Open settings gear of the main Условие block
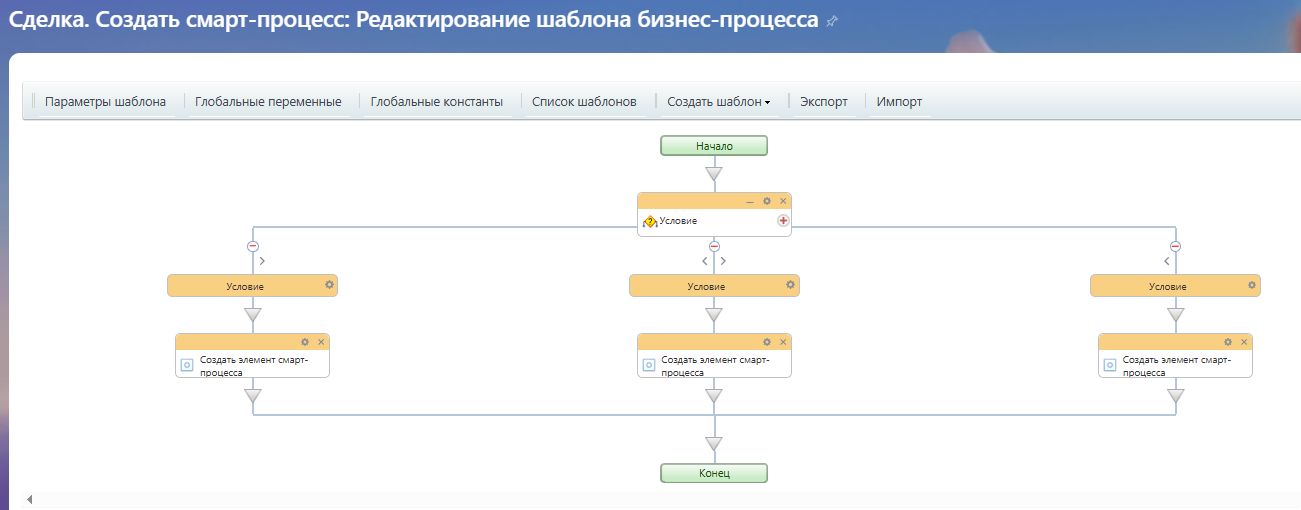1301x510 pixels. pyautogui.click(x=767, y=201)
